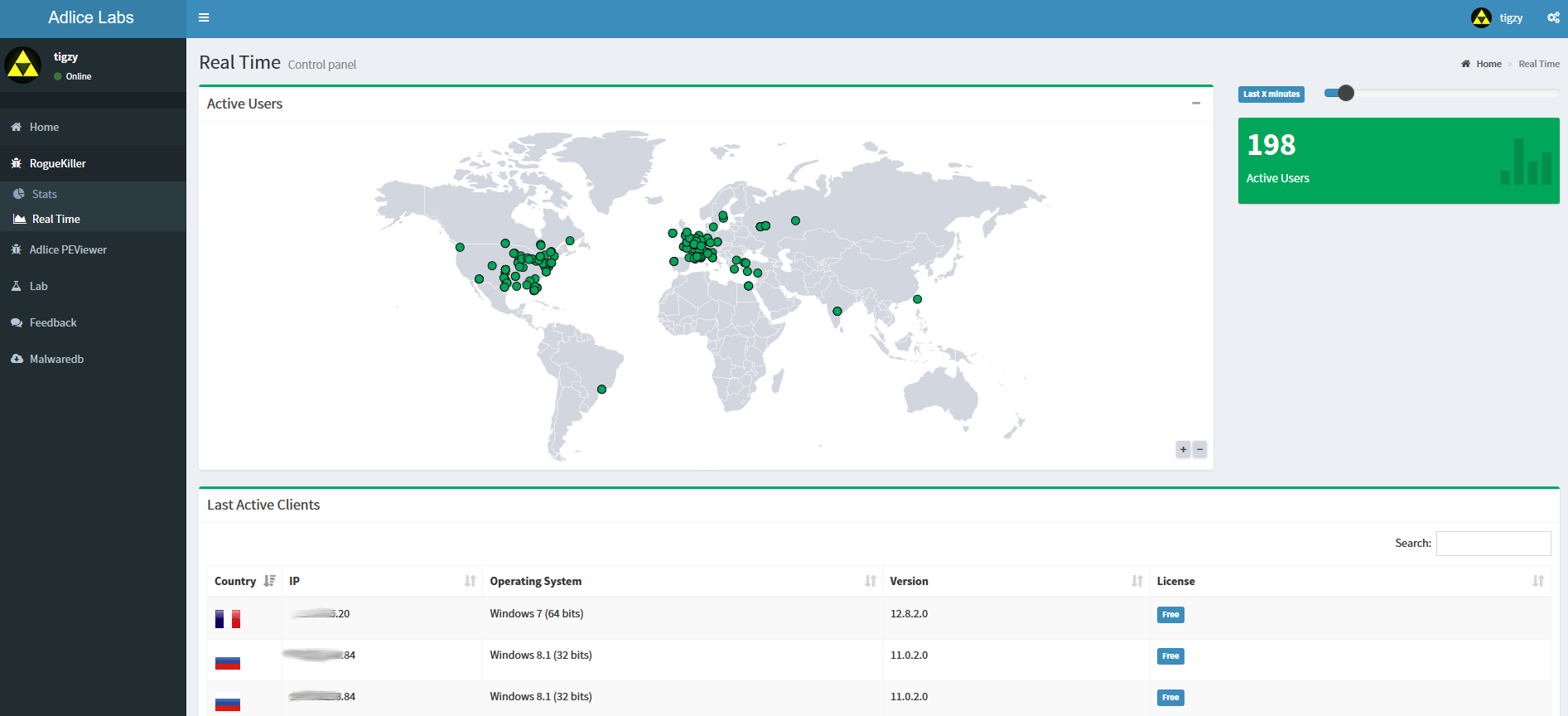Click the Home breadcrumb link
This screenshot has height=716, width=1568.
coord(1488,64)
